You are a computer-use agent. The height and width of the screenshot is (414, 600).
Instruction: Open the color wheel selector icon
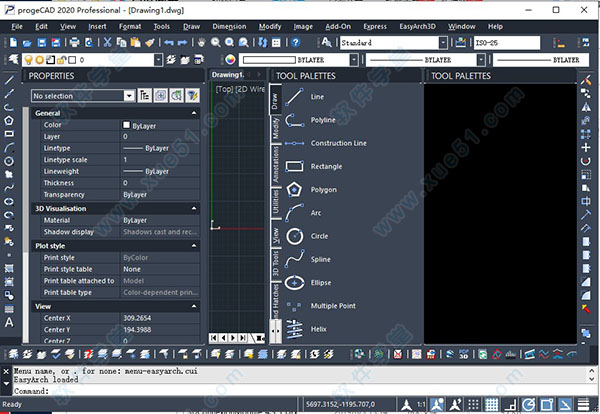coord(230,60)
